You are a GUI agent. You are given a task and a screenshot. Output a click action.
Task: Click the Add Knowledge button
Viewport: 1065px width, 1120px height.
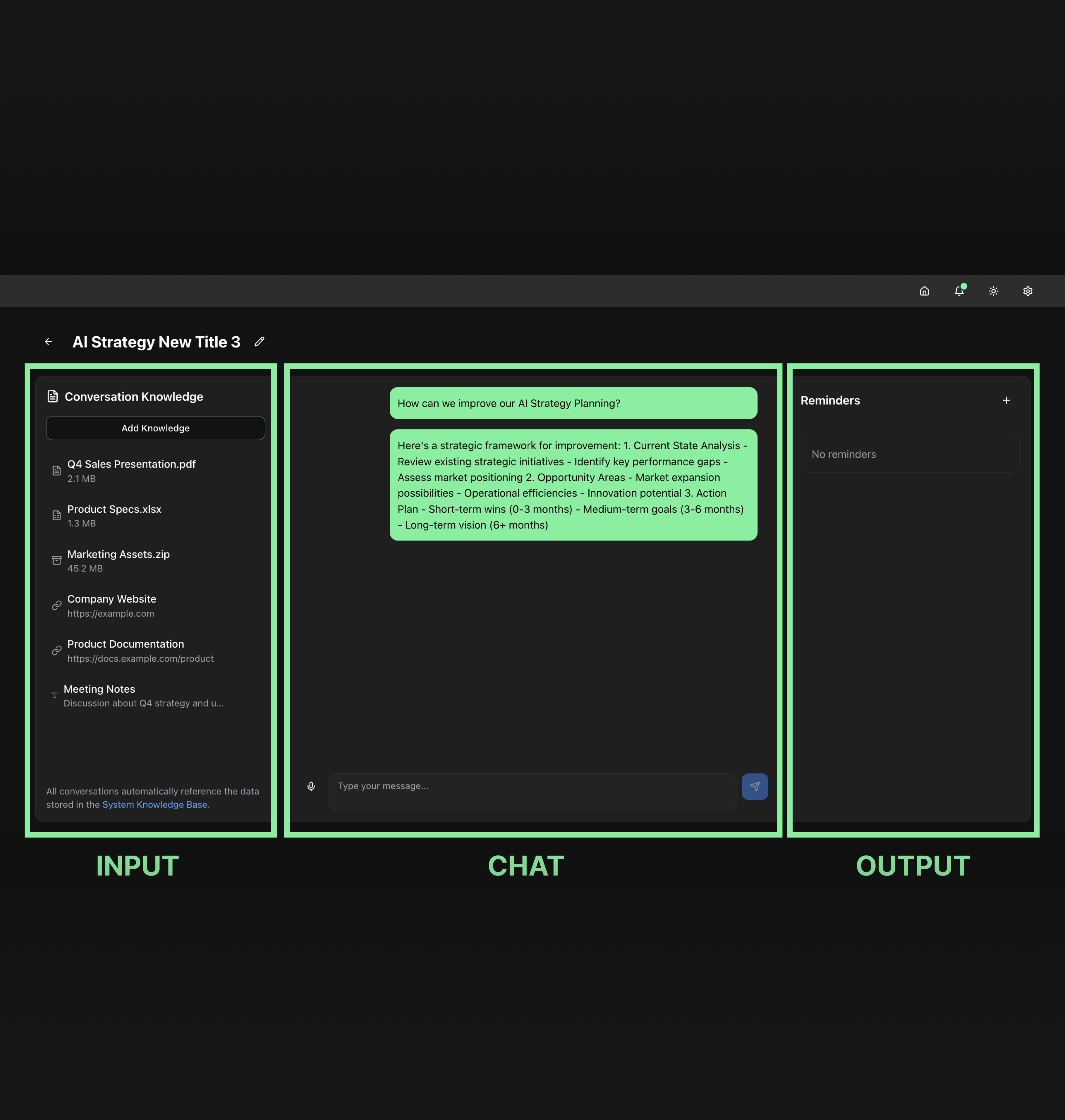click(155, 428)
